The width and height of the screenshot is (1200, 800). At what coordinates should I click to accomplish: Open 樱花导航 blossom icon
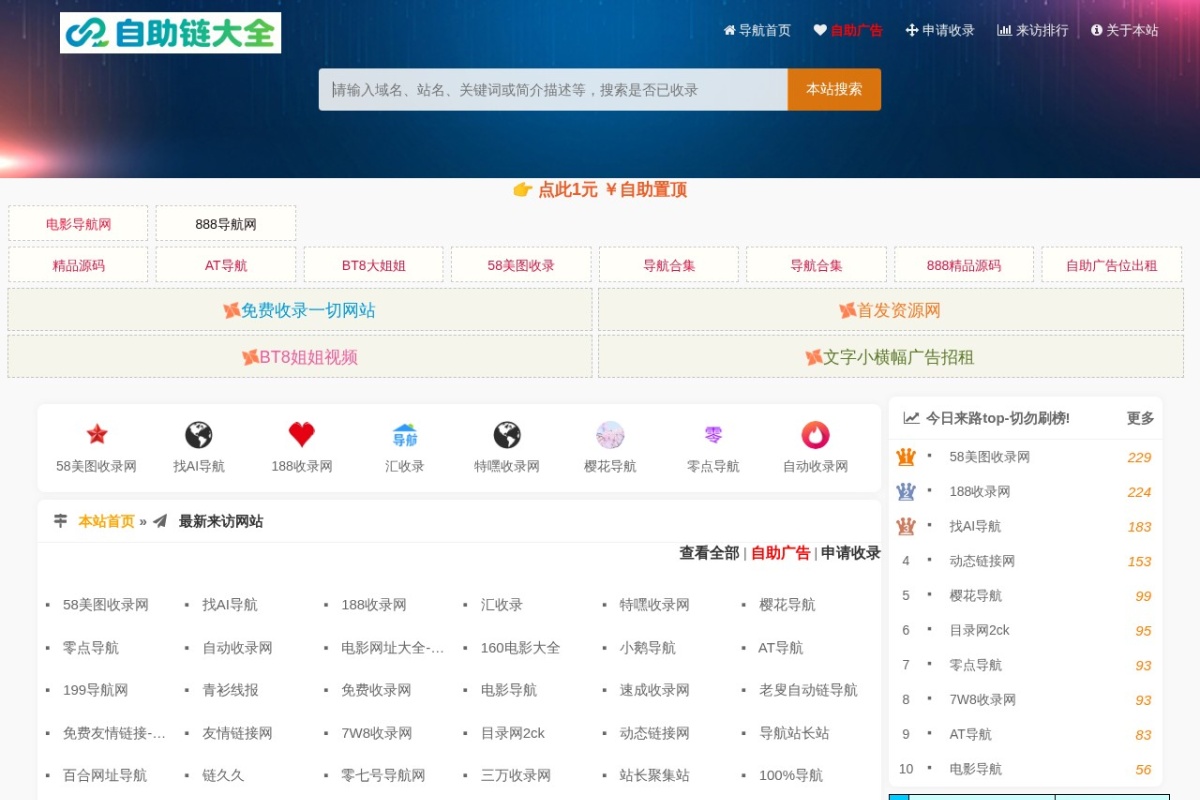click(x=610, y=435)
